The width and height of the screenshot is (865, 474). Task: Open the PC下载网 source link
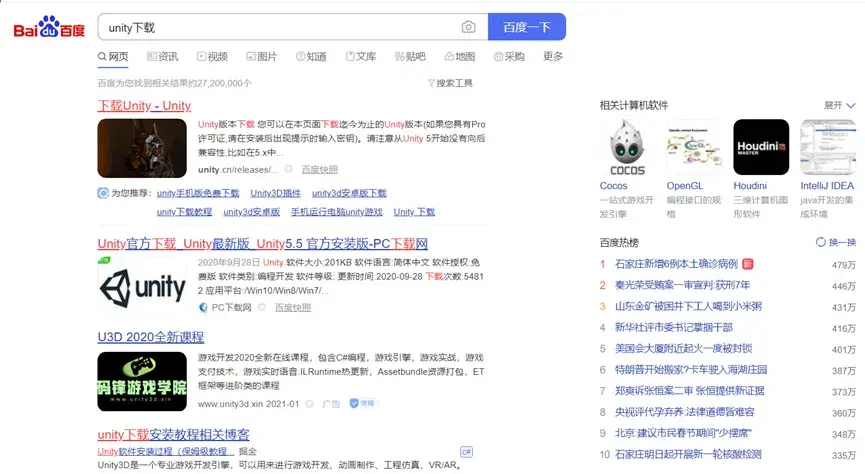pos(231,307)
